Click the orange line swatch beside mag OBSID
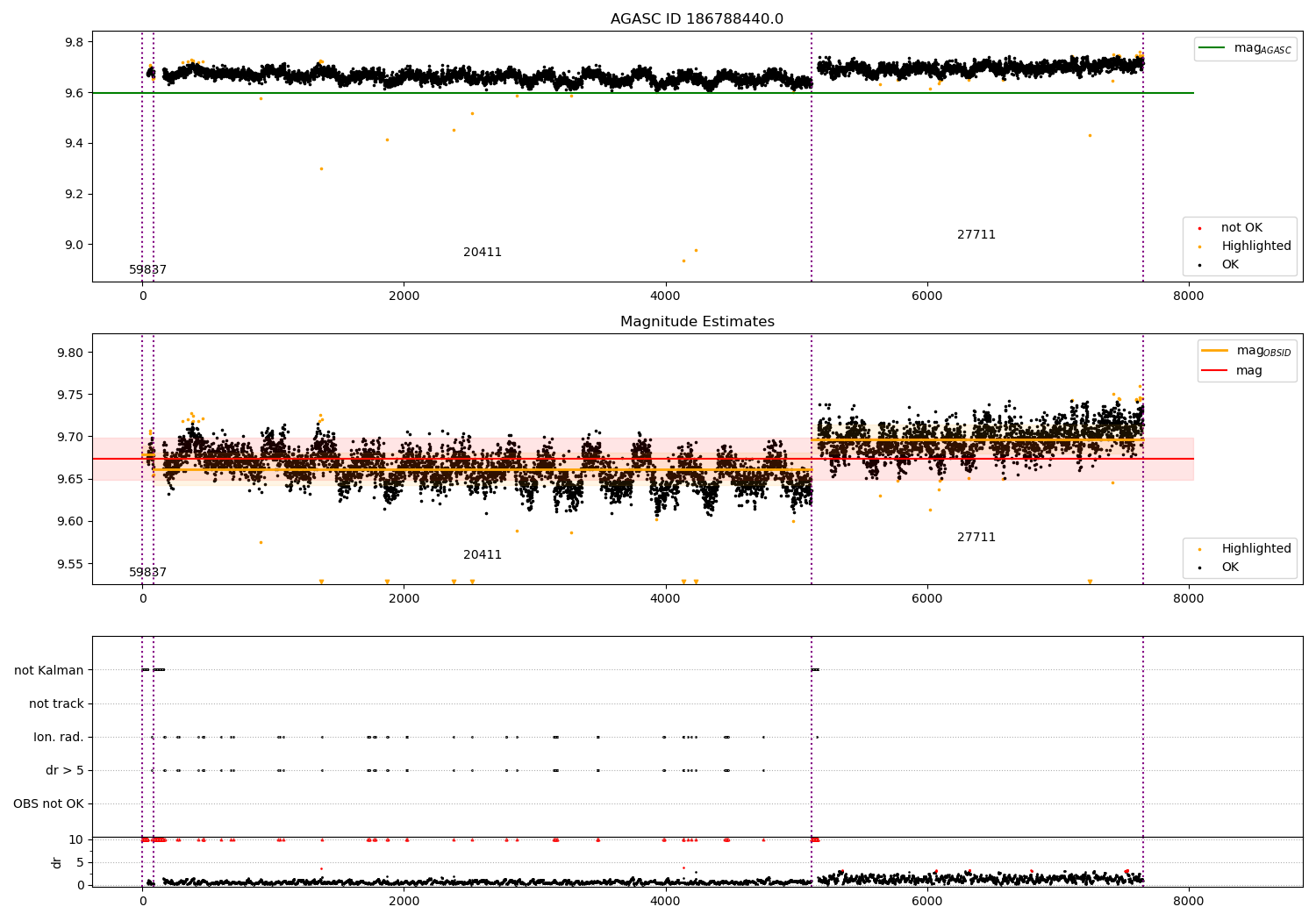The width and height of the screenshot is (1316, 921). (1214, 351)
